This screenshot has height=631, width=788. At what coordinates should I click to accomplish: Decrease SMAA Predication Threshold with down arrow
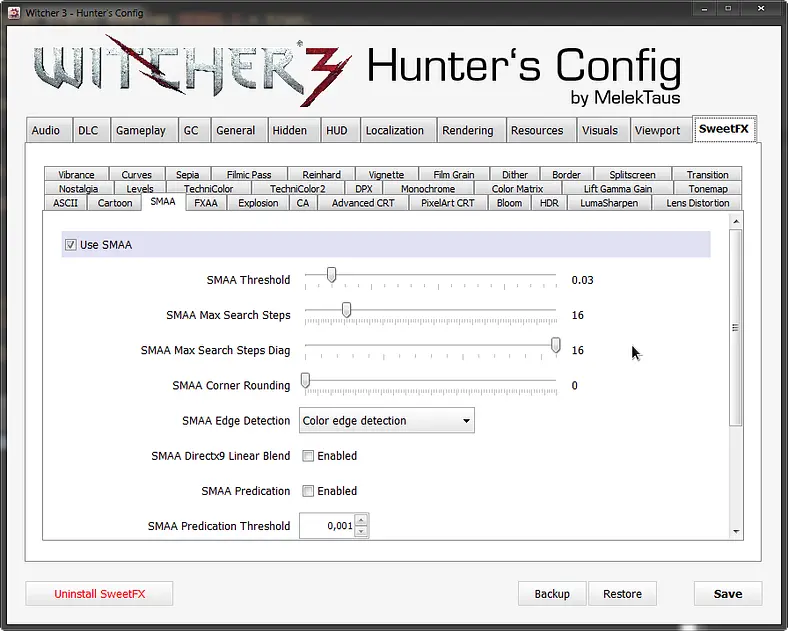point(361,532)
